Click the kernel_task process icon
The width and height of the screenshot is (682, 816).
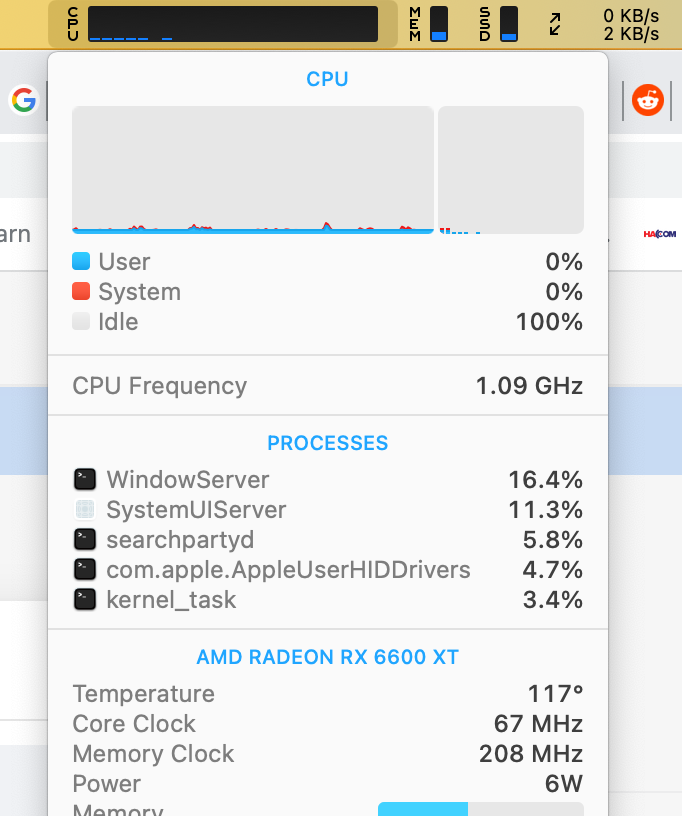(85, 600)
